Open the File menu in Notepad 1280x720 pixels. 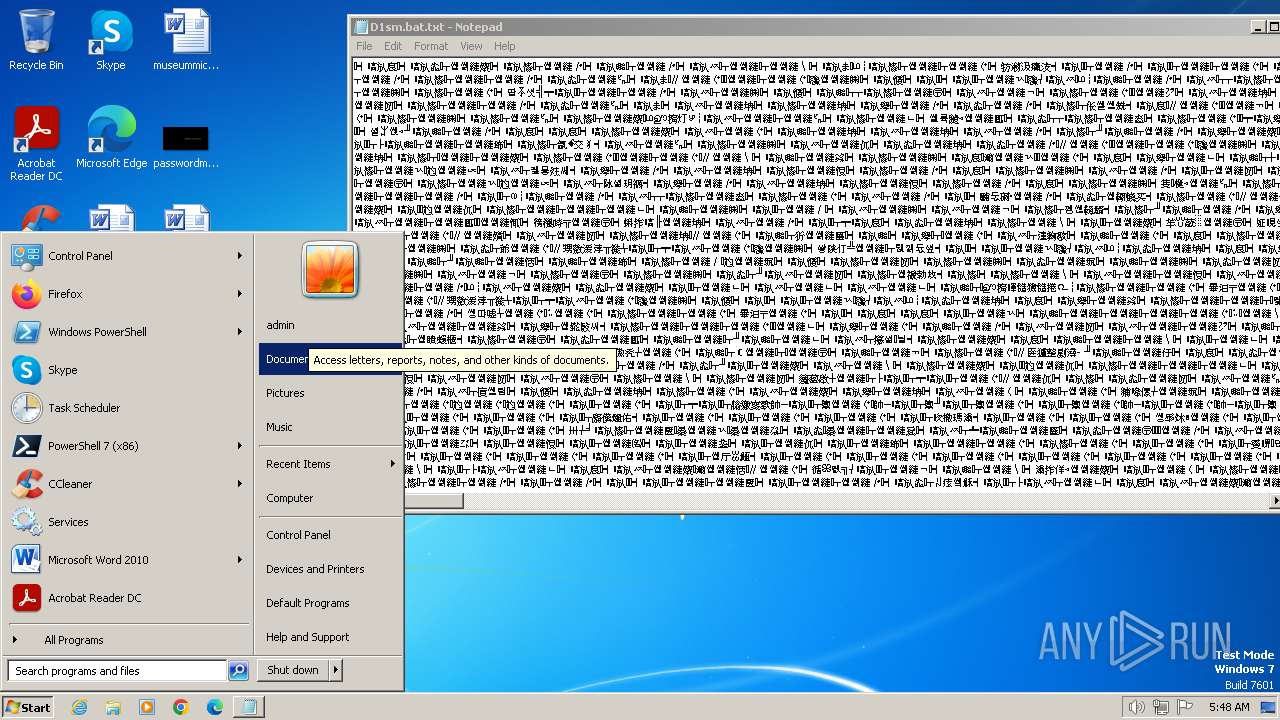tap(364, 46)
